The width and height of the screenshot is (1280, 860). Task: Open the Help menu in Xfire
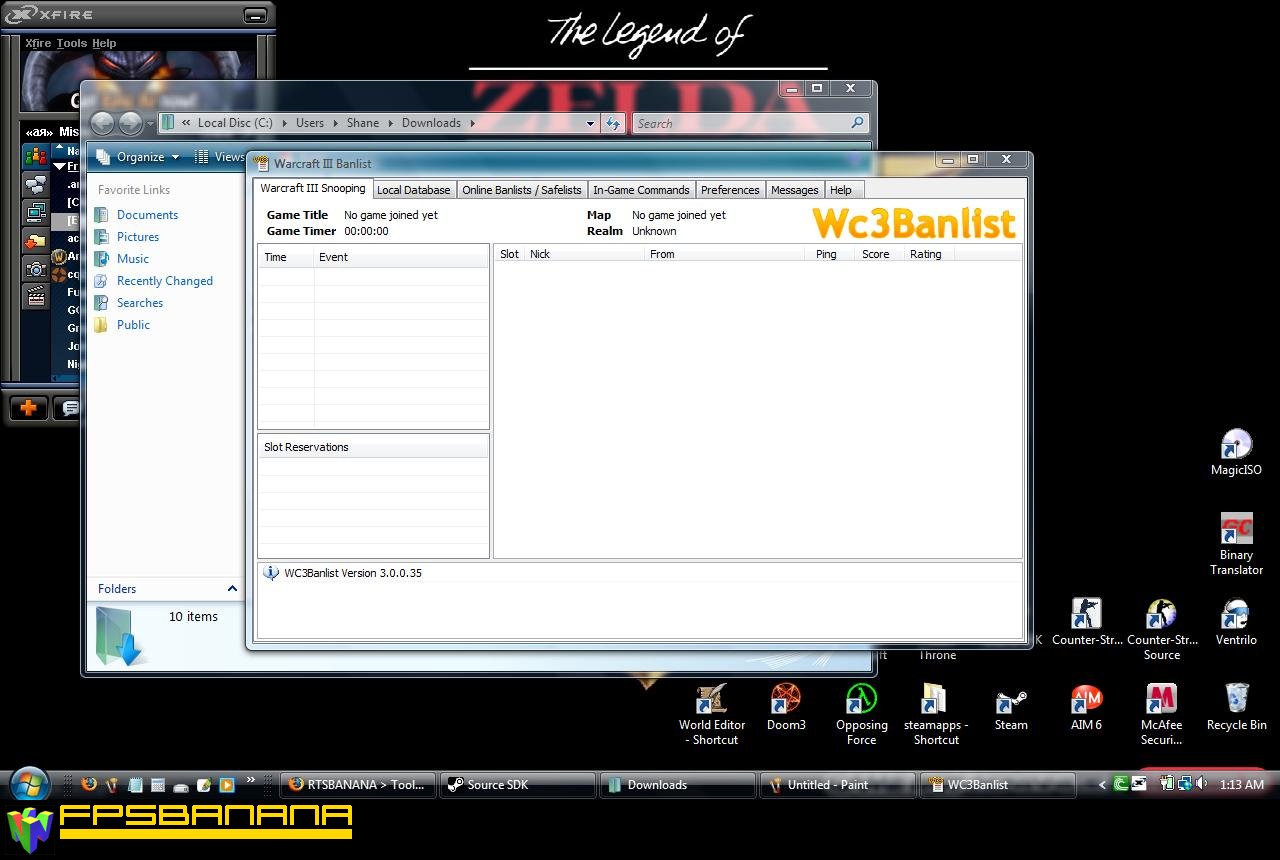tap(104, 43)
